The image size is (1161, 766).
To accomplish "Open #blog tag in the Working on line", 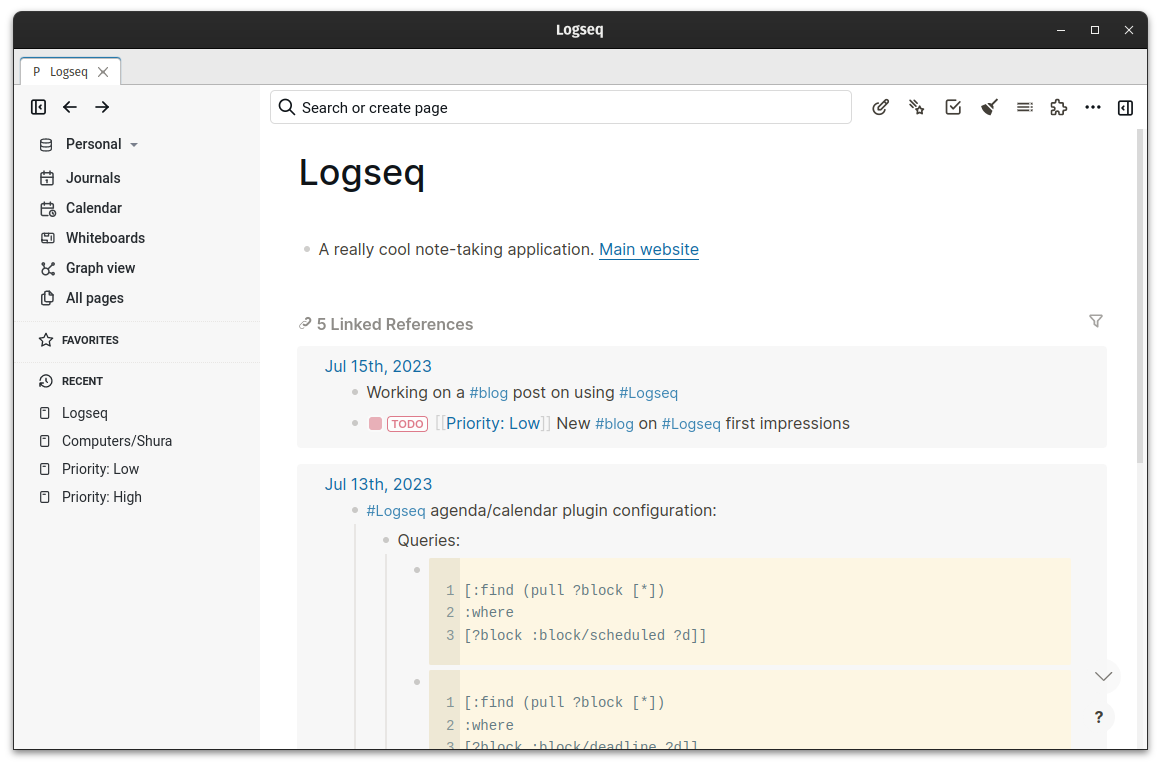I will [x=489, y=393].
